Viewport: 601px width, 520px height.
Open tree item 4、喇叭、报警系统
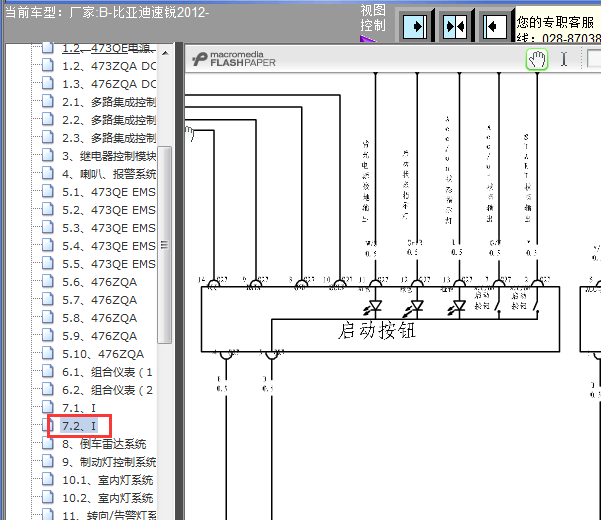109,174
